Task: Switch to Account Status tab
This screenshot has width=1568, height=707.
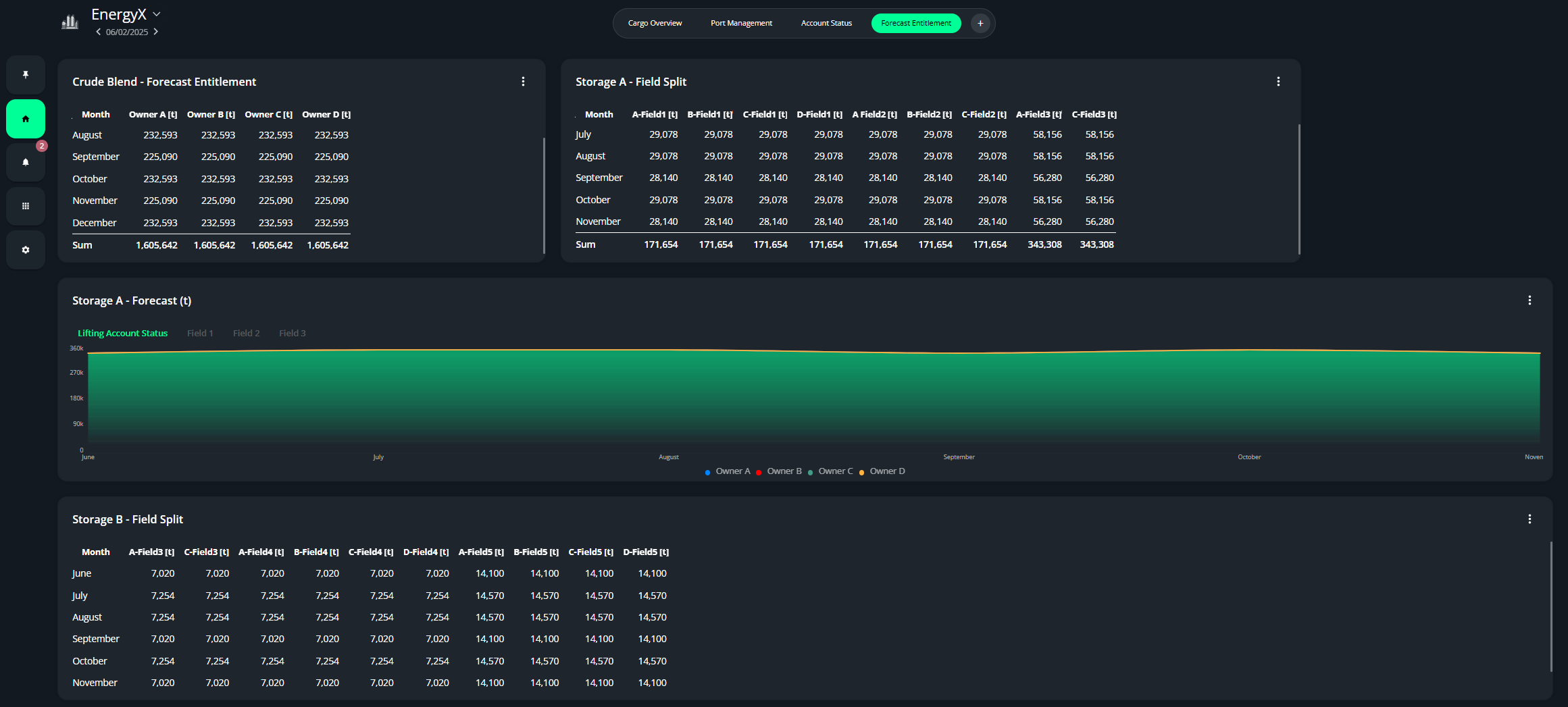Action: 826,23
